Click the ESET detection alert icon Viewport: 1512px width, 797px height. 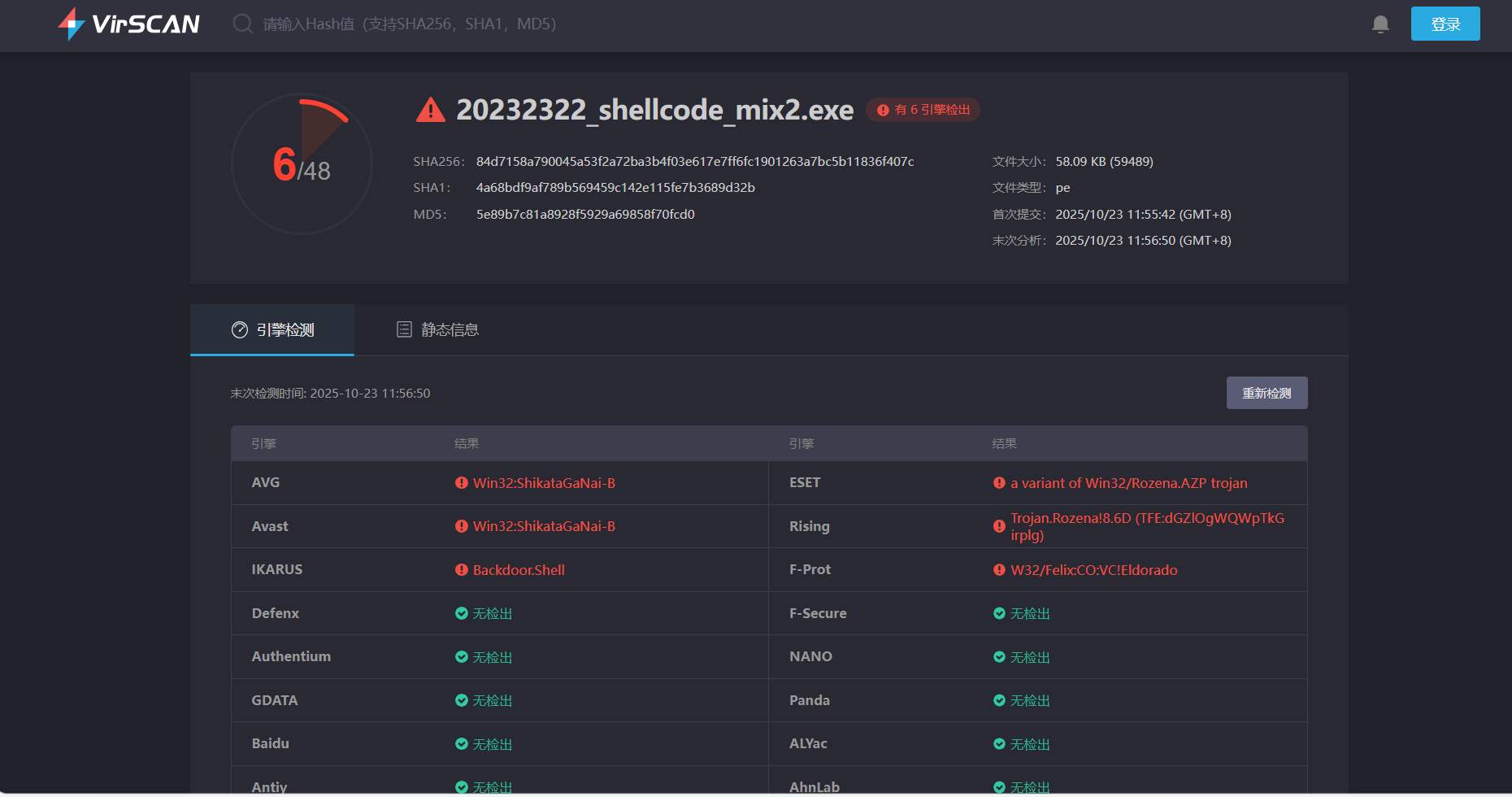coord(999,483)
